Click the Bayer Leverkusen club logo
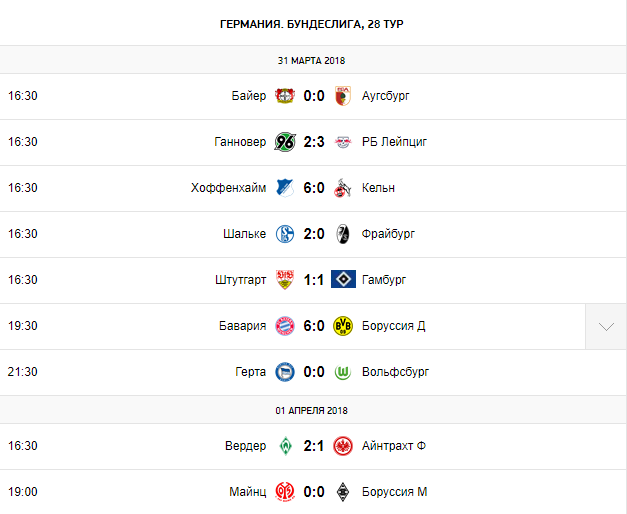Viewport: 627px width, 514px height. [x=285, y=96]
